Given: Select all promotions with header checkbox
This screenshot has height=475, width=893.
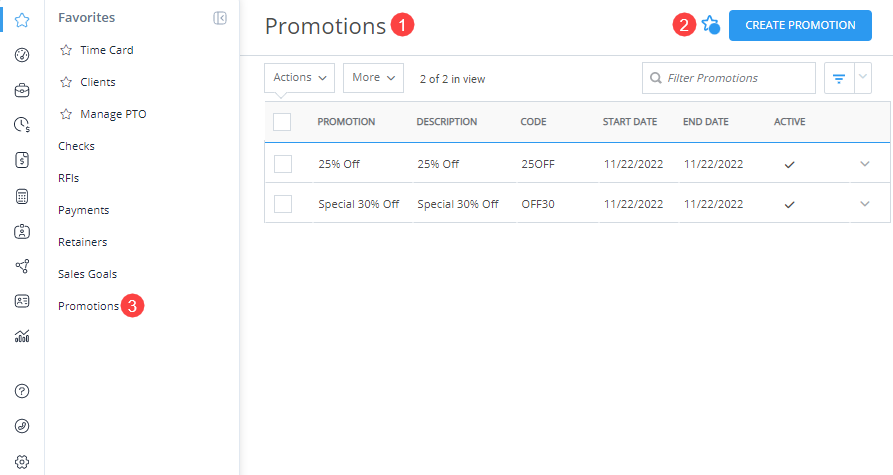Looking at the screenshot, I should point(282,122).
